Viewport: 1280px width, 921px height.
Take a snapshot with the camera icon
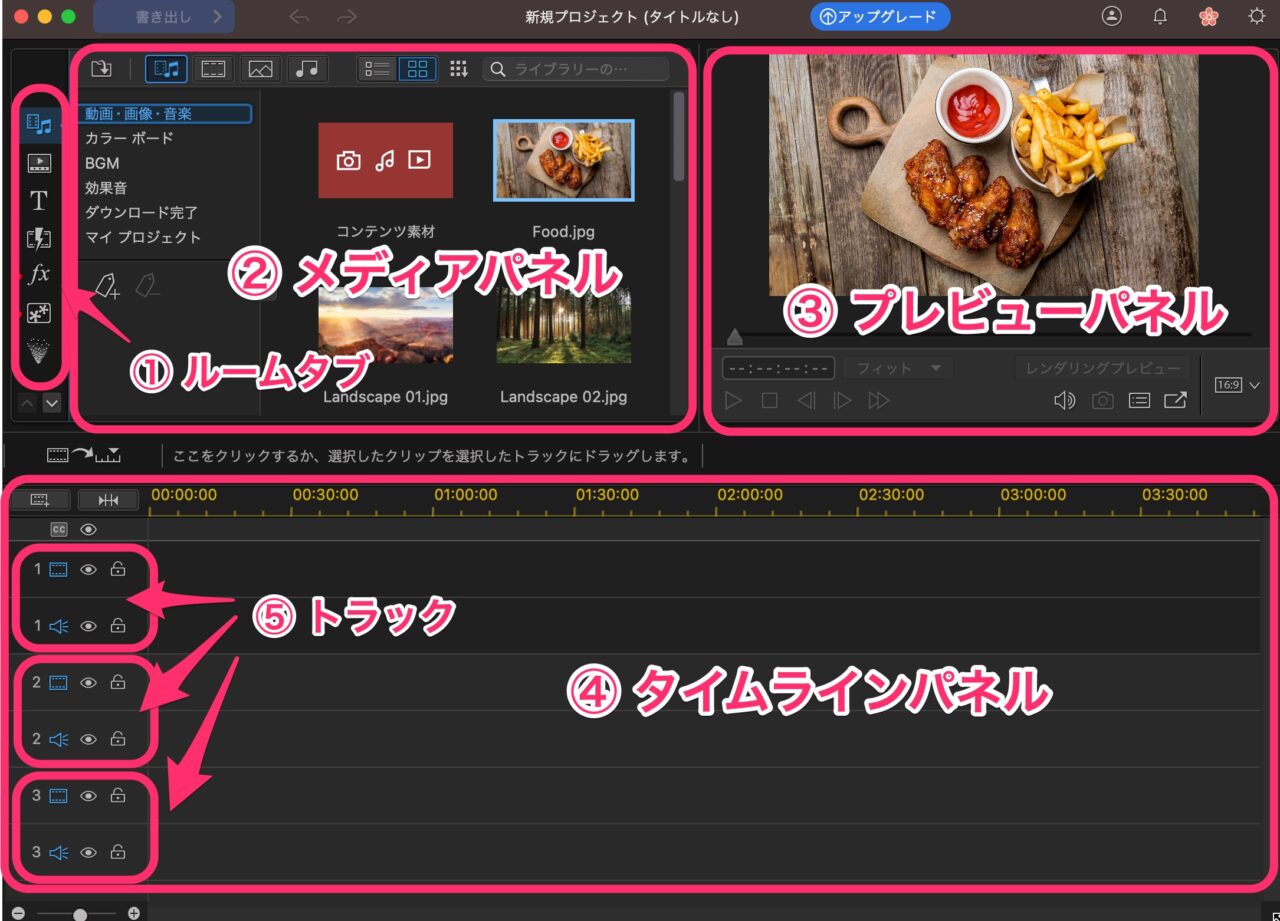point(1102,401)
